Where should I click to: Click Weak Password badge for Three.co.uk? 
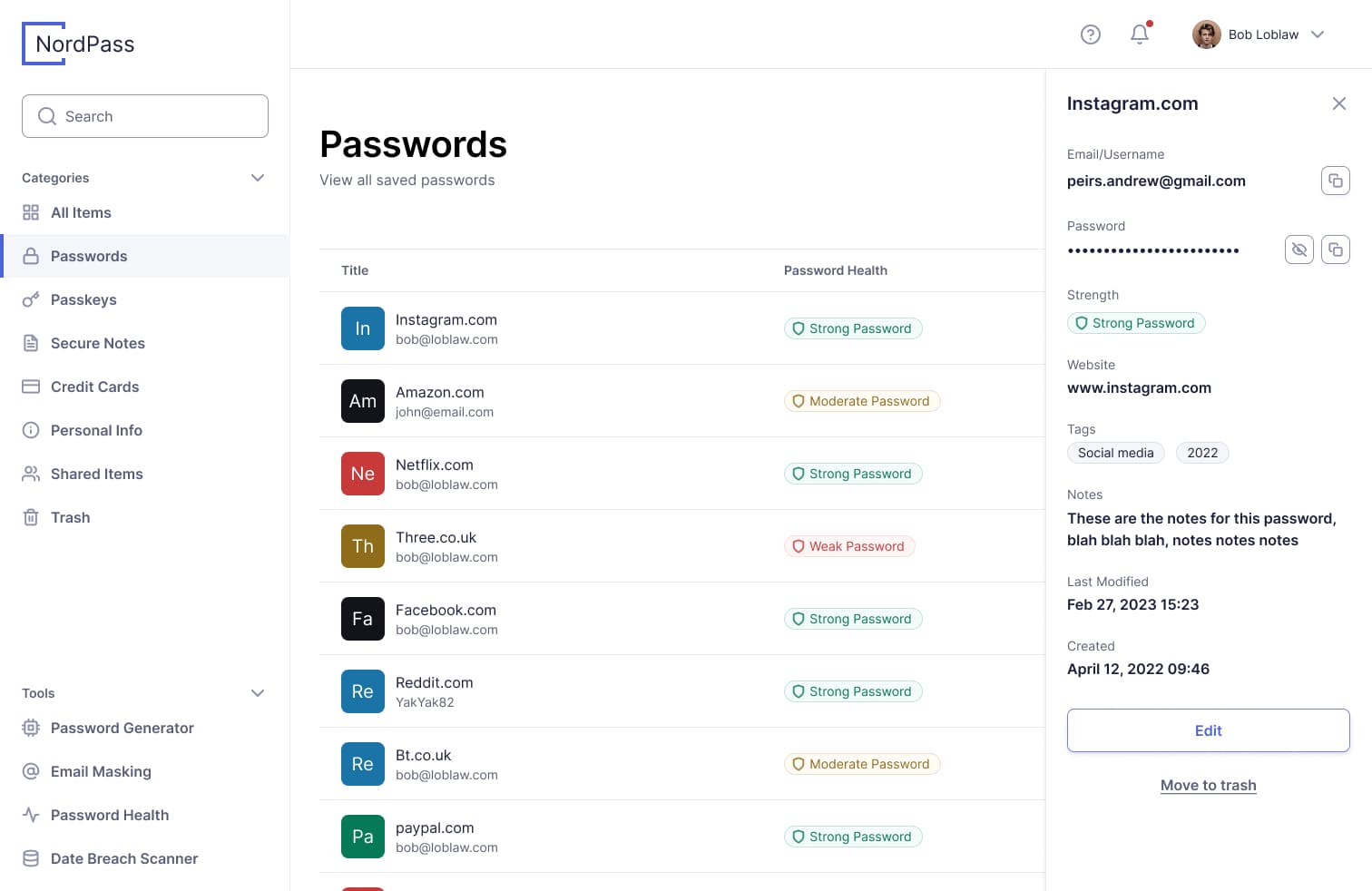click(x=849, y=546)
